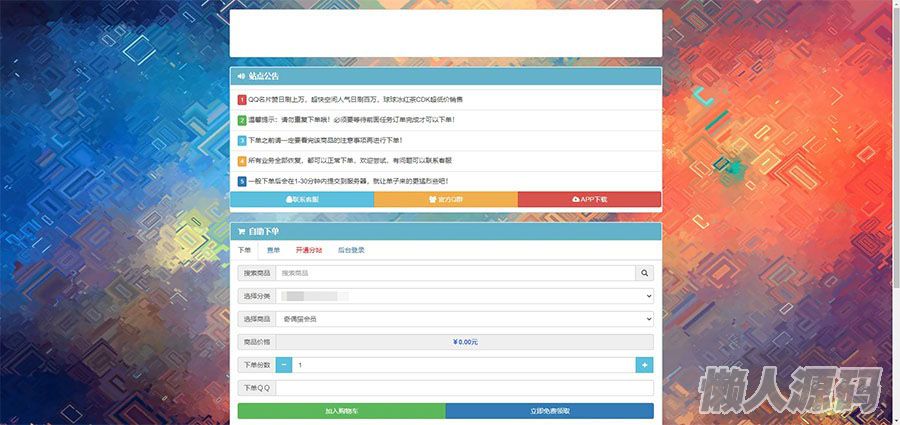
Task: Click the 自助下单 panel title
Action: (263, 231)
